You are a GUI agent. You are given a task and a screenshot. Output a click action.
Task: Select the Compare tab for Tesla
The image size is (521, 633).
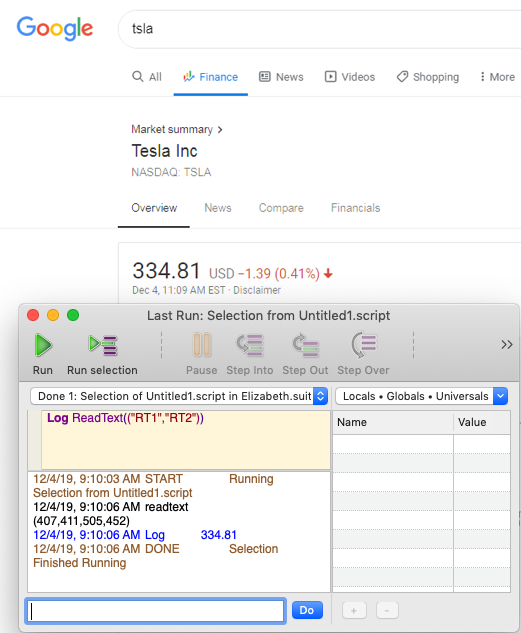(x=281, y=208)
